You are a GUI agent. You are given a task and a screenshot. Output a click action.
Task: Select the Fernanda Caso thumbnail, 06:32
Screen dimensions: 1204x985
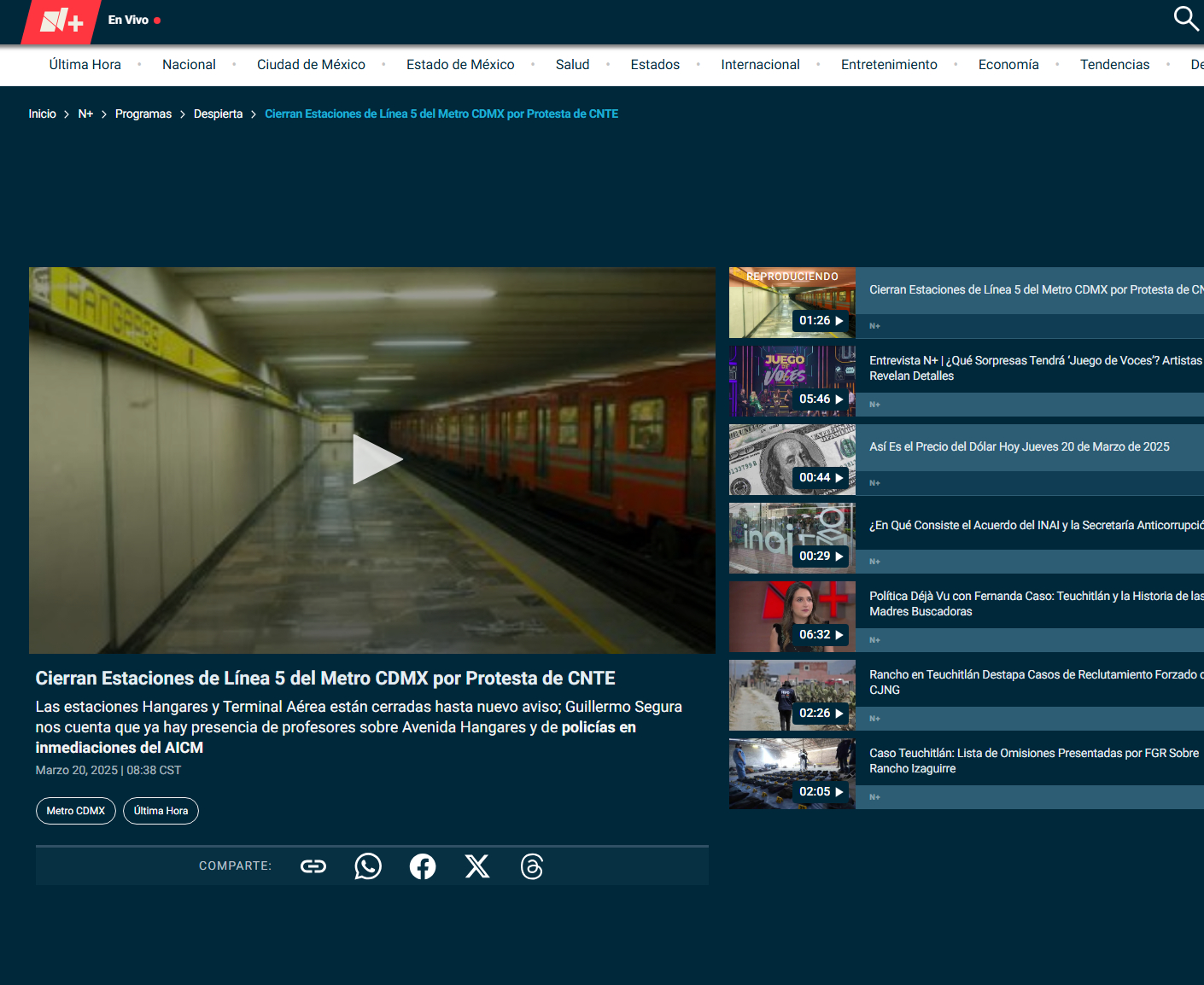[792, 617]
